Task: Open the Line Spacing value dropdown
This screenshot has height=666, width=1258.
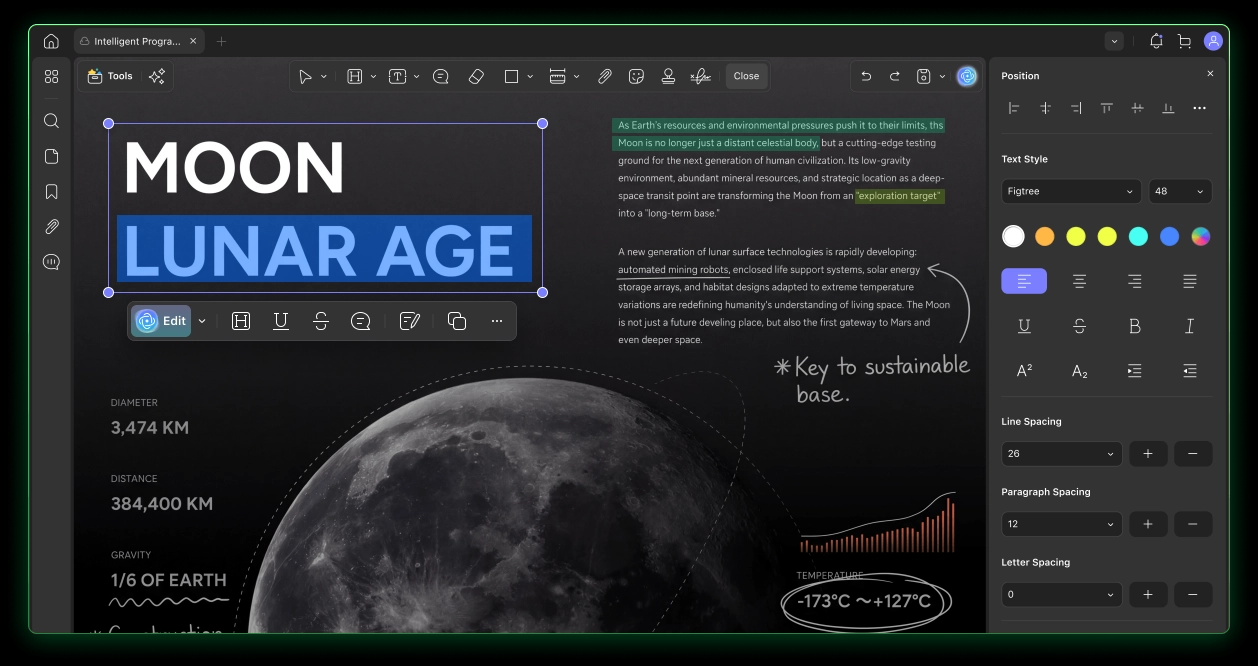Action: [x=1061, y=454]
